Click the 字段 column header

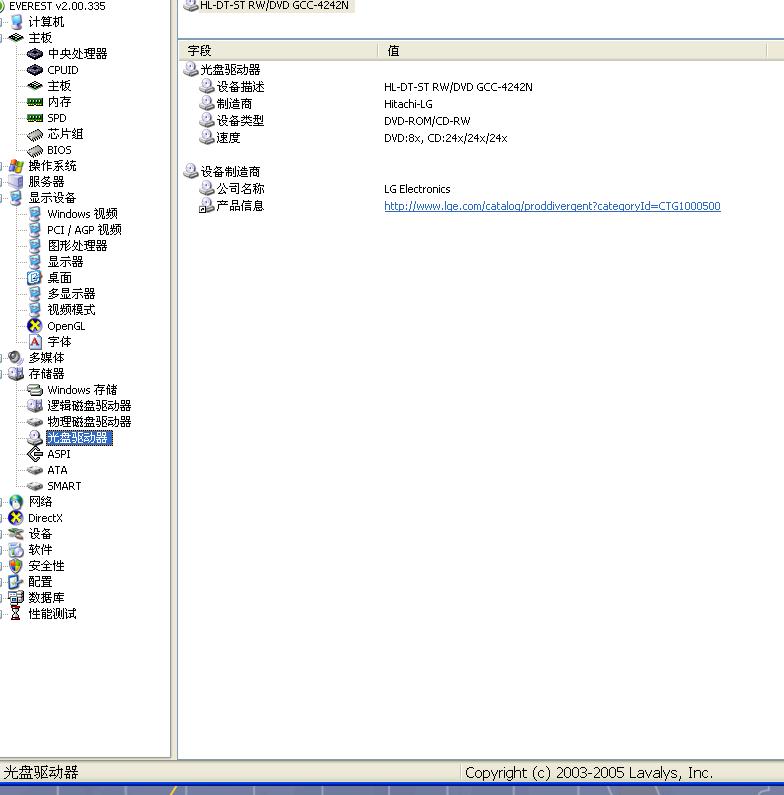point(278,51)
